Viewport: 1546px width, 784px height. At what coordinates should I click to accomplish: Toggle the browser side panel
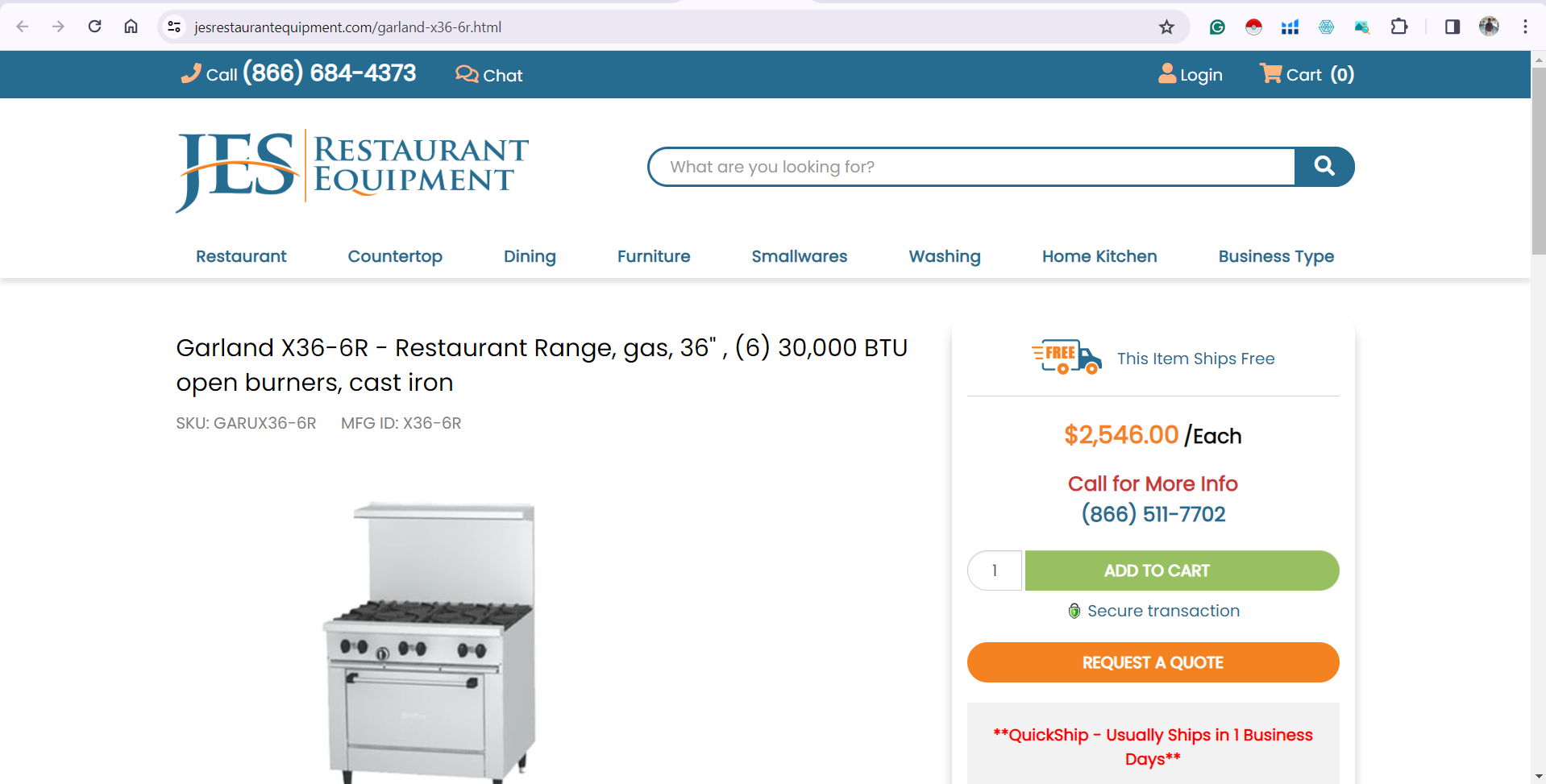coord(1452,27)
